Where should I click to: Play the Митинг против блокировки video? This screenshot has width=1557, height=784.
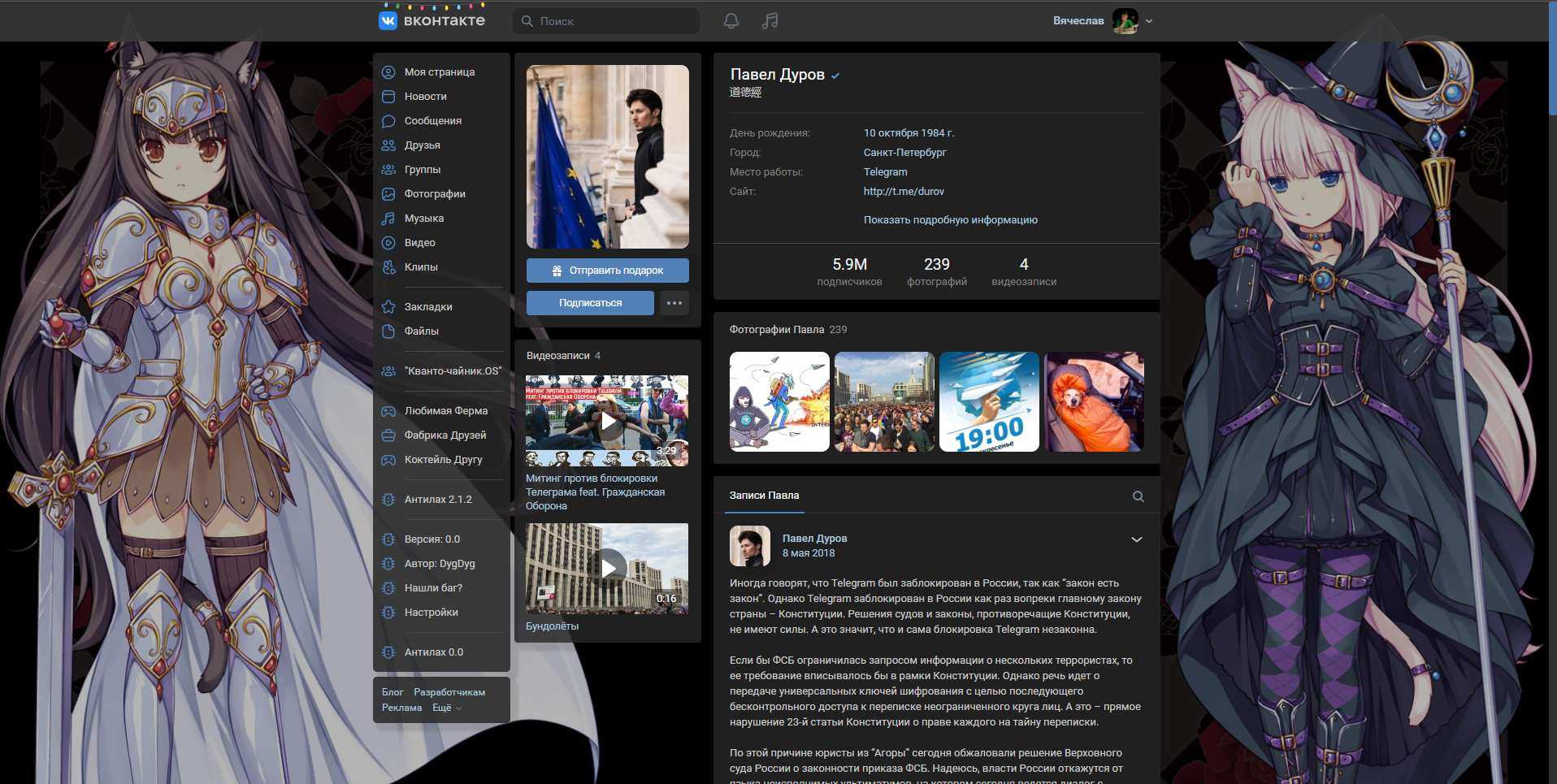tap(607, 421)
